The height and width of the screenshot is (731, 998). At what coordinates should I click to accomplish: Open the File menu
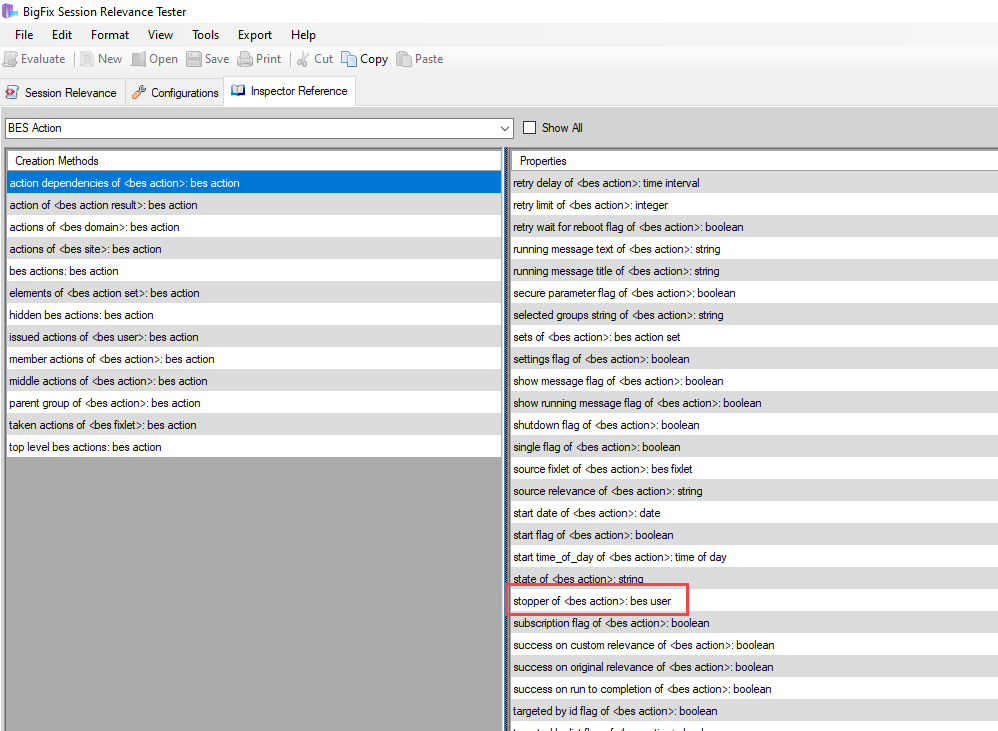coord(24,35)
